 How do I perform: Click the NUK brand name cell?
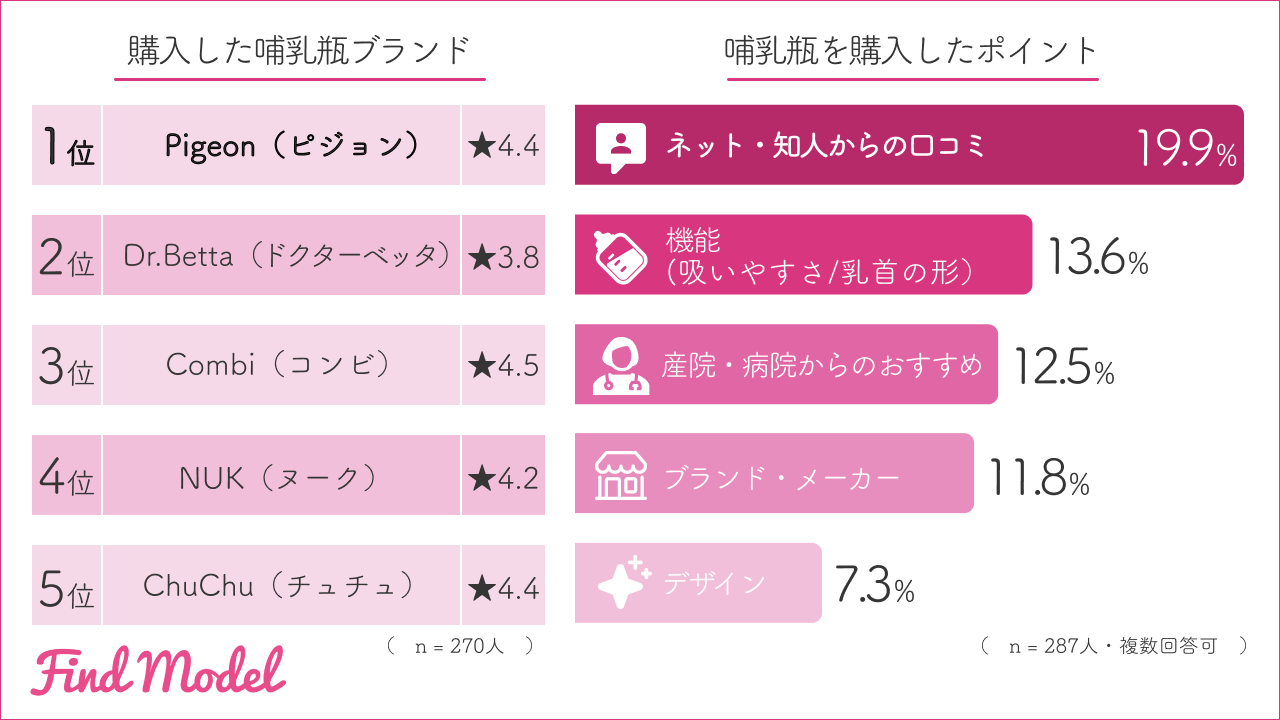pyautogui.click(x=281, y=476)
